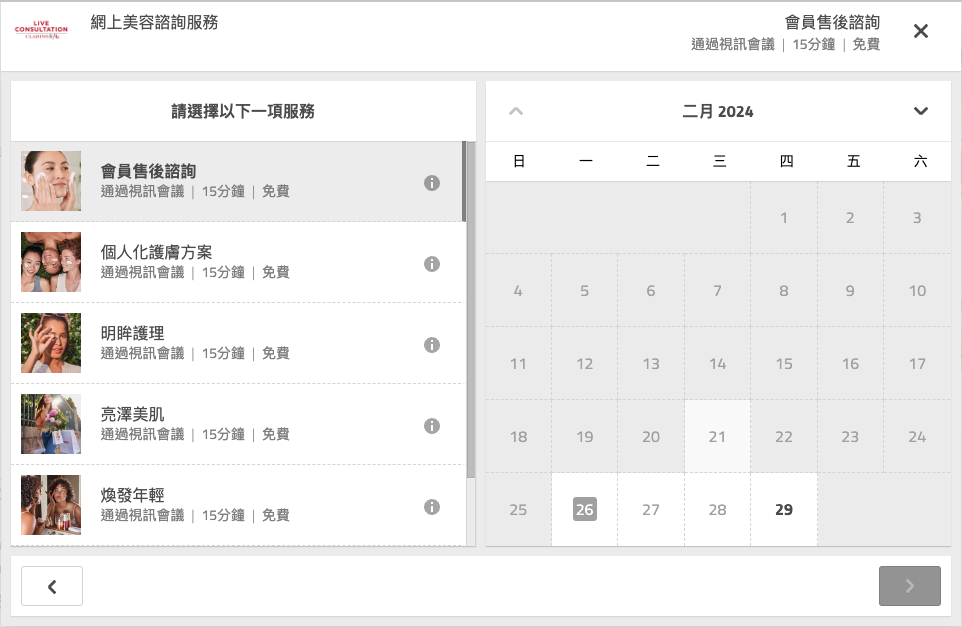Pick February 28 date
This screenshot has height=627, width=962.
click(717, 509)
